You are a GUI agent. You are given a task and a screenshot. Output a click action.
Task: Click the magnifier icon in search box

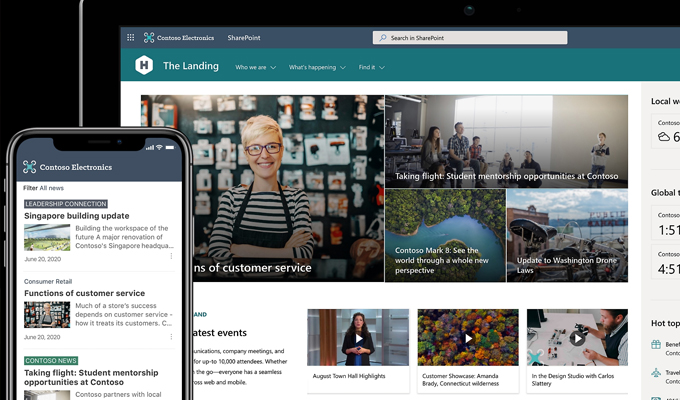(383, 38)
